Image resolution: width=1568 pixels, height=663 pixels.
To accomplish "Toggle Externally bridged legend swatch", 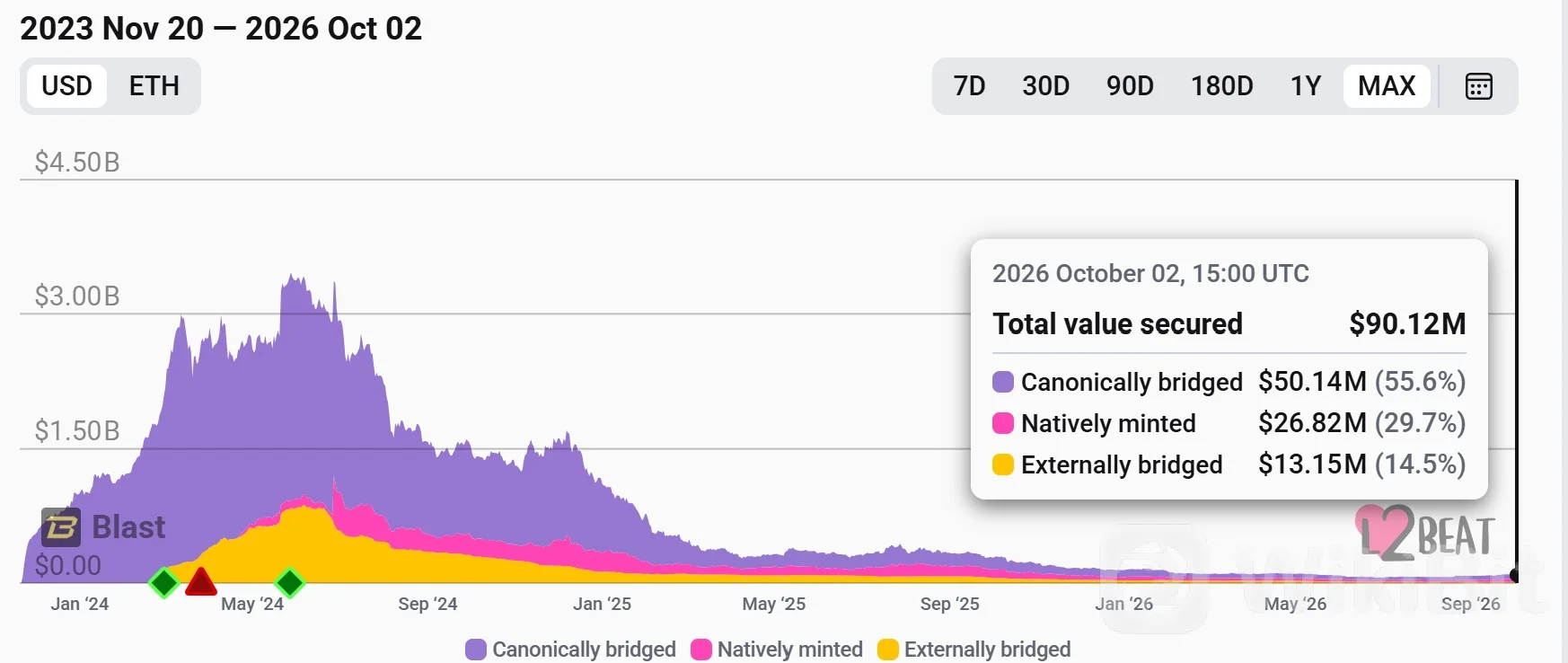I will [x=888, y=650].
